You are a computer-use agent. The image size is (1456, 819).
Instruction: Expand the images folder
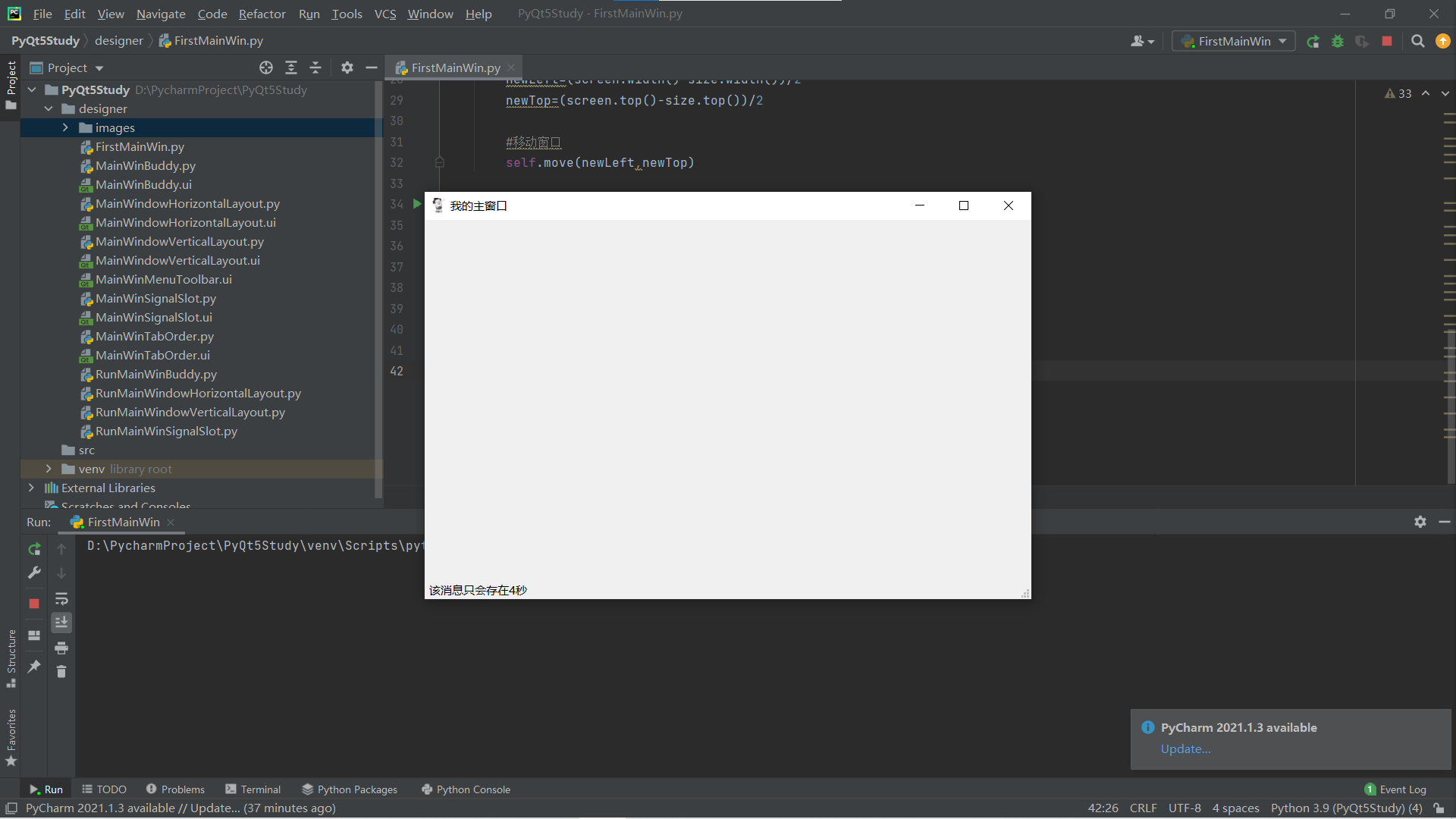(x=65, y=127)
